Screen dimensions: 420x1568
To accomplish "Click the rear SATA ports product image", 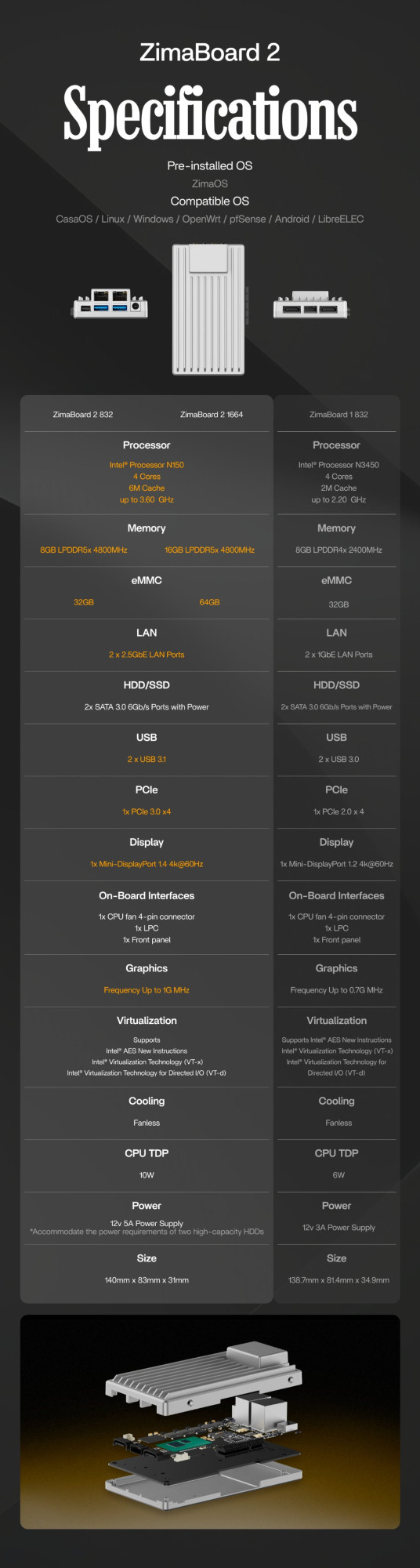I will (310, 304).
